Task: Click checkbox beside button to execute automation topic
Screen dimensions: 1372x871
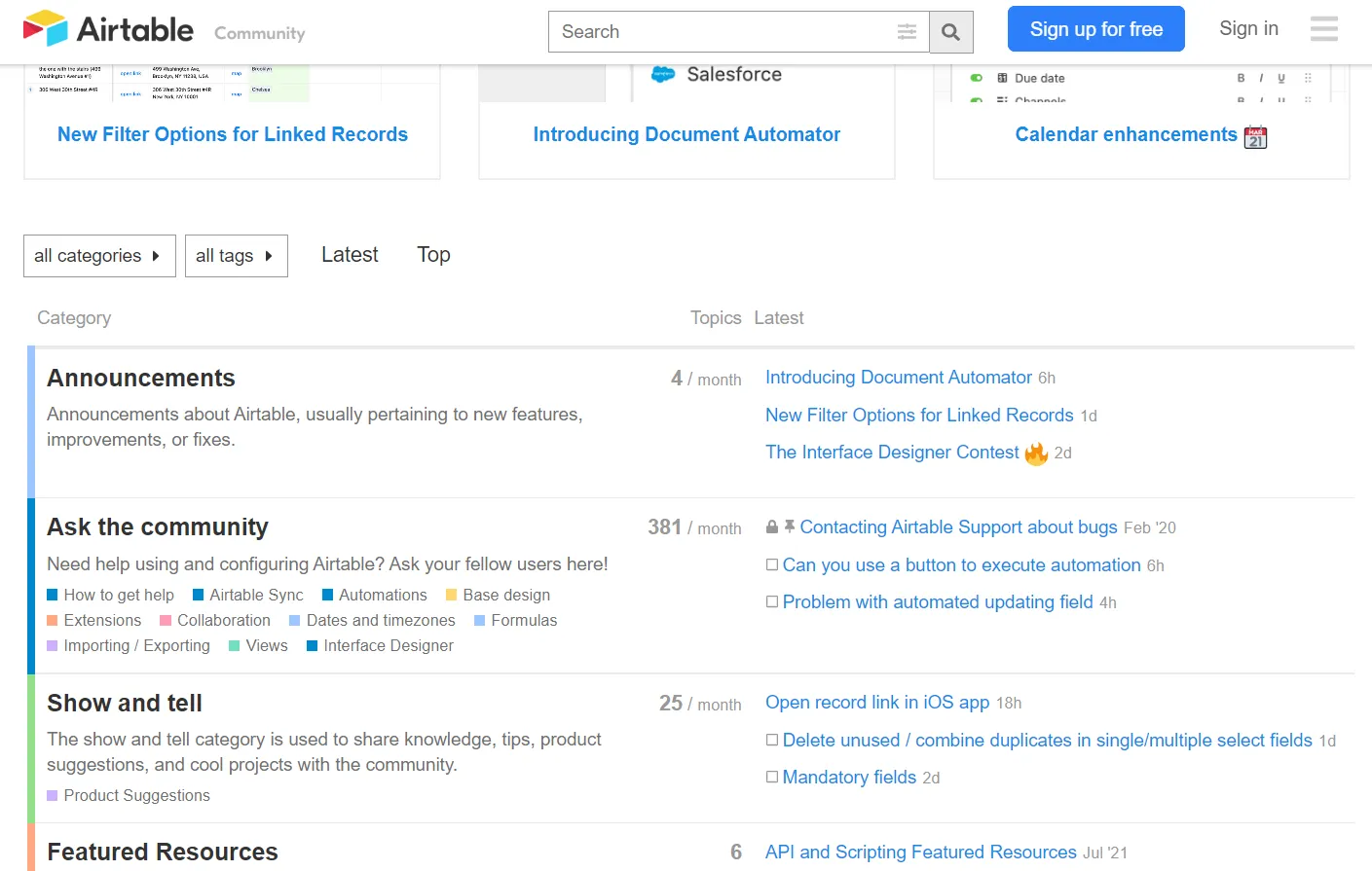Action: click(772, 564)
